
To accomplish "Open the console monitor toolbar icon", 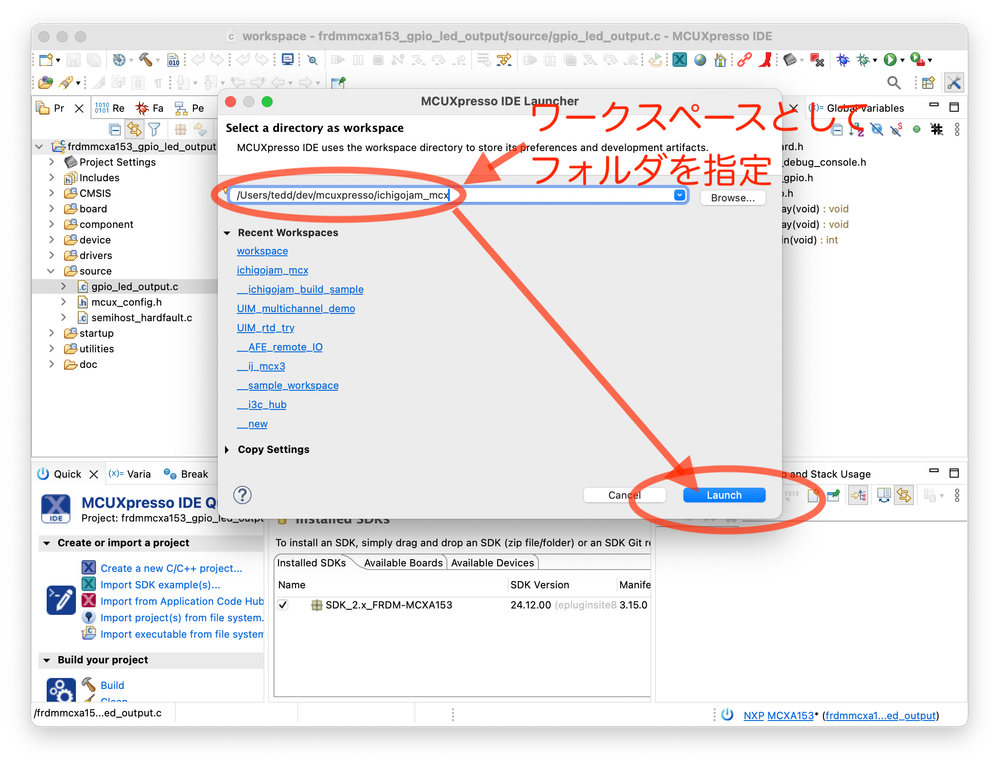I will [x=288, y=60].
